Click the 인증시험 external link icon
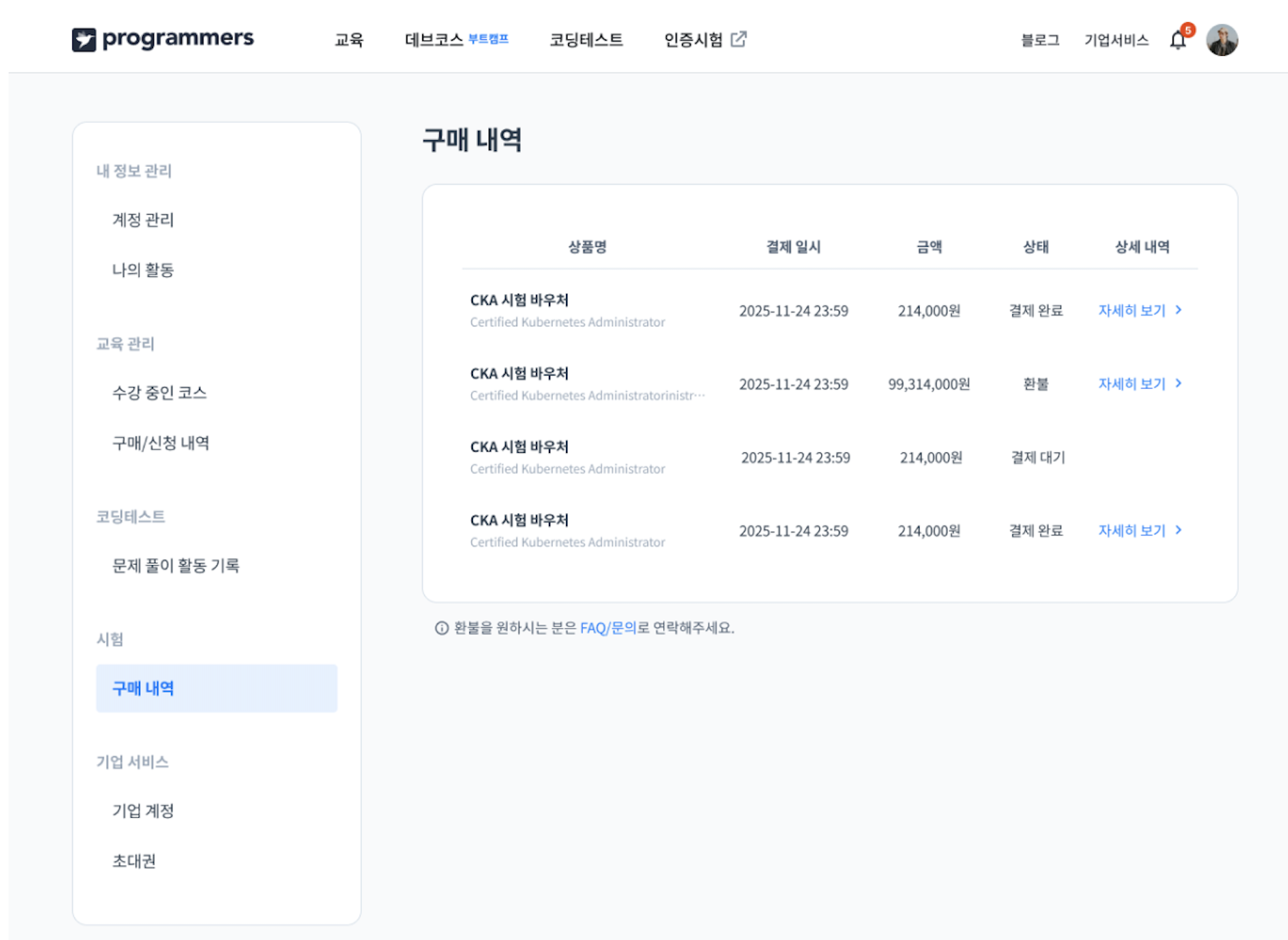 coord(738,39)
